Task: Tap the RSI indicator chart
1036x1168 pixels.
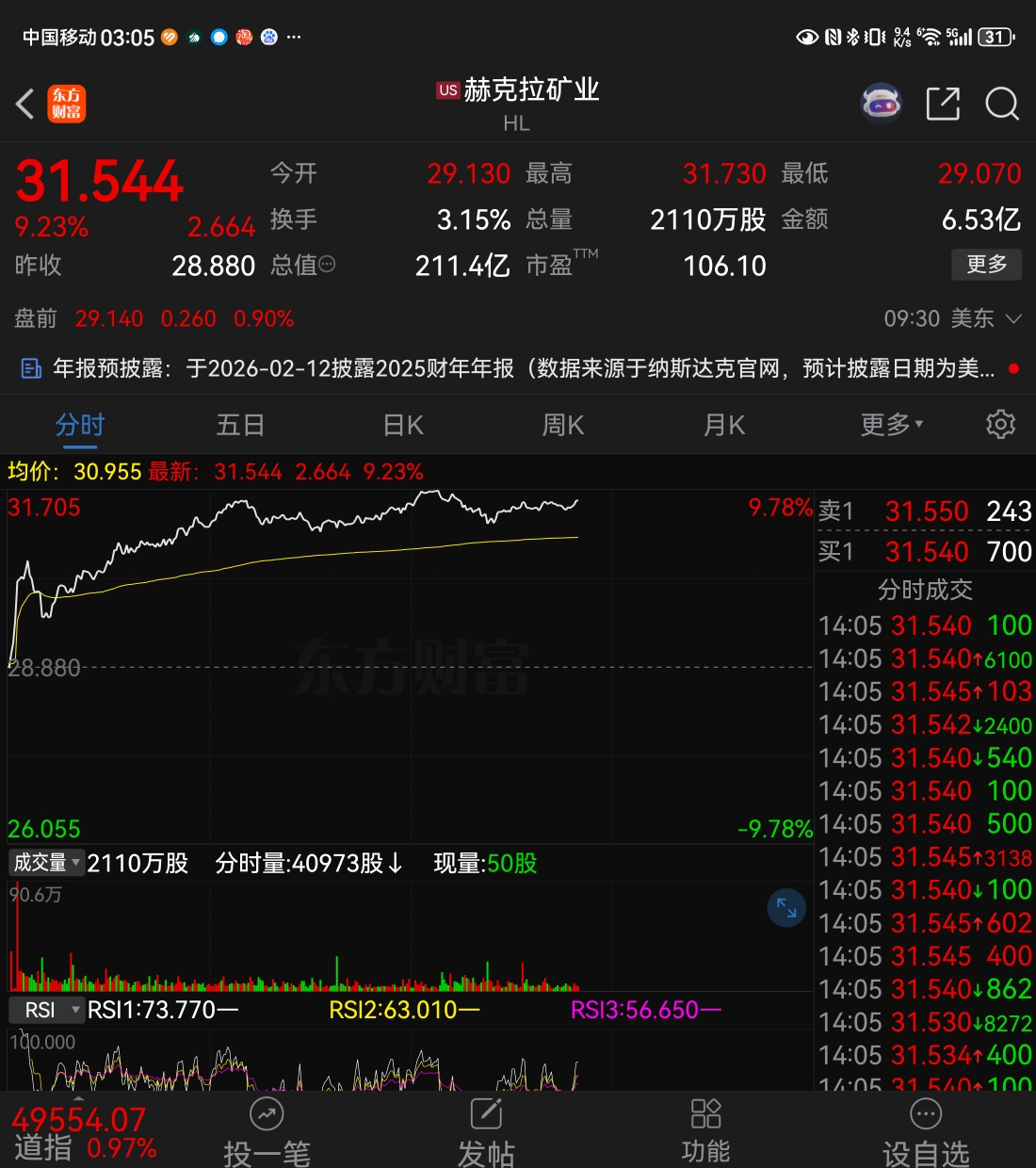Action: tap(411, 1060)
